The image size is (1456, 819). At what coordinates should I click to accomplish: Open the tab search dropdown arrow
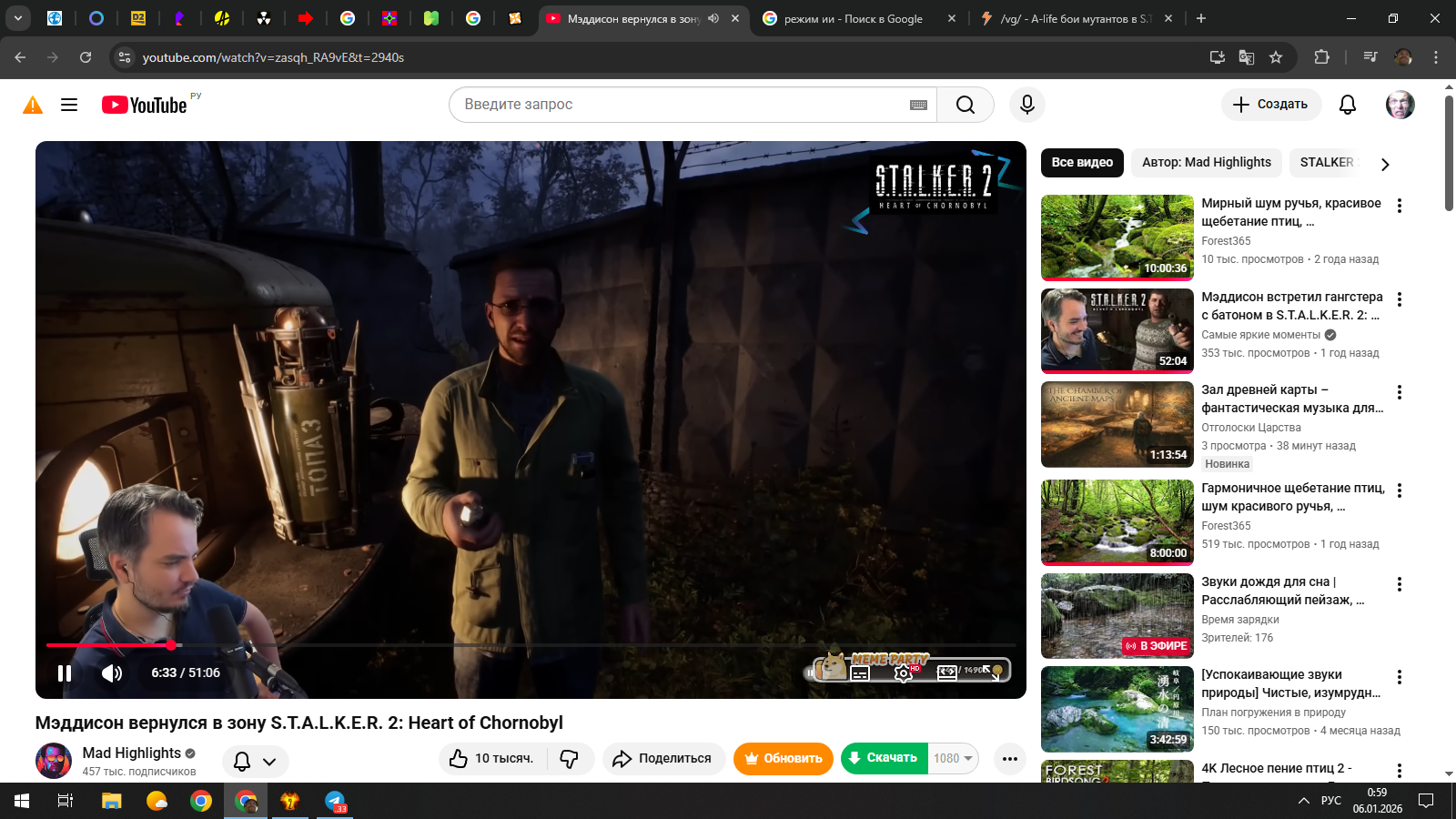coord(17,18)
